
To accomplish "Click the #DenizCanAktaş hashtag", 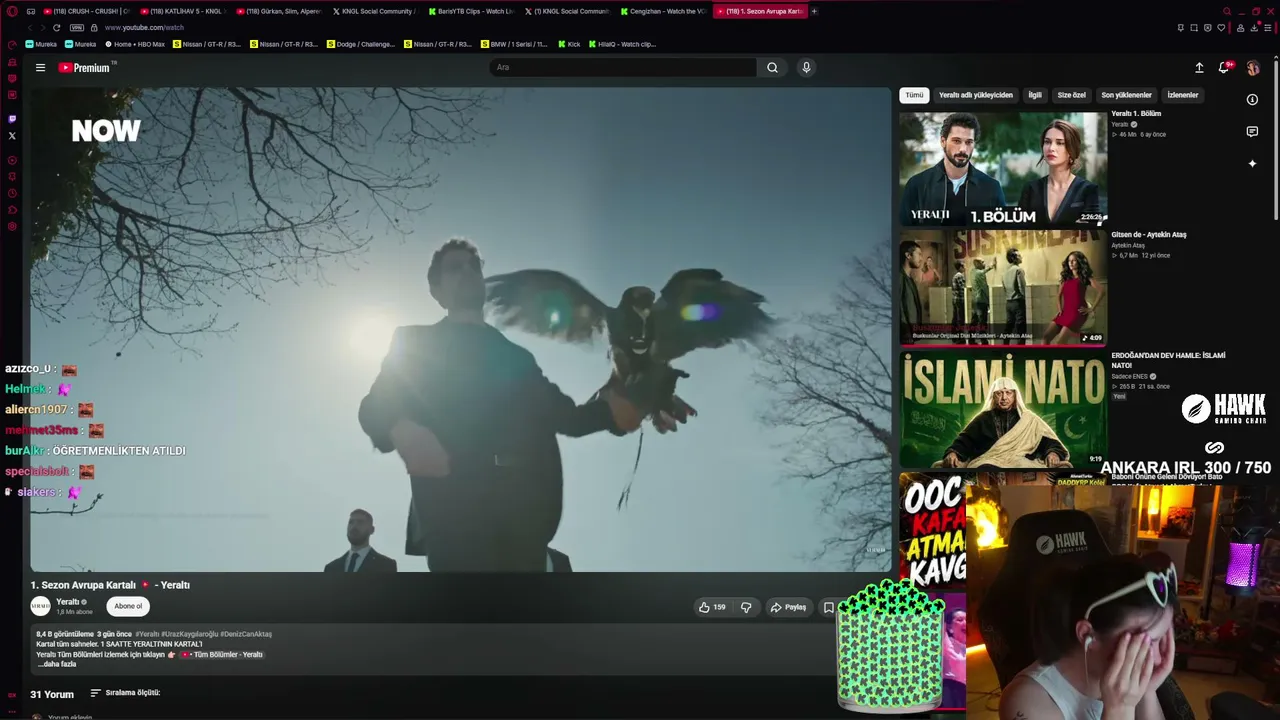I will point(246,634).
